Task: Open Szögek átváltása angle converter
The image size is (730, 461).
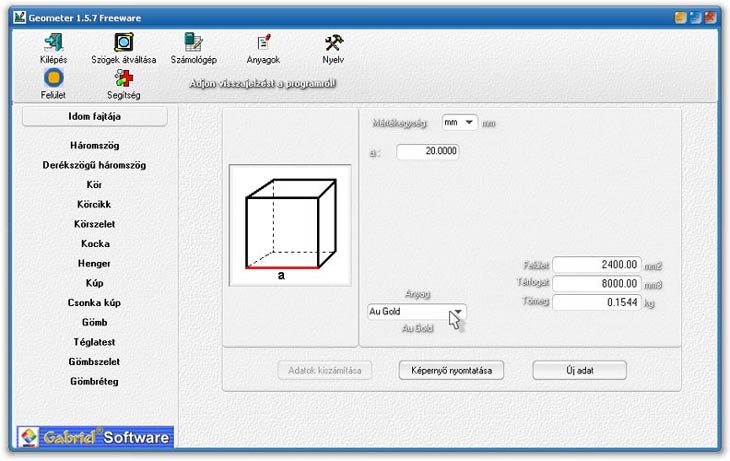Action: [123, 43]
